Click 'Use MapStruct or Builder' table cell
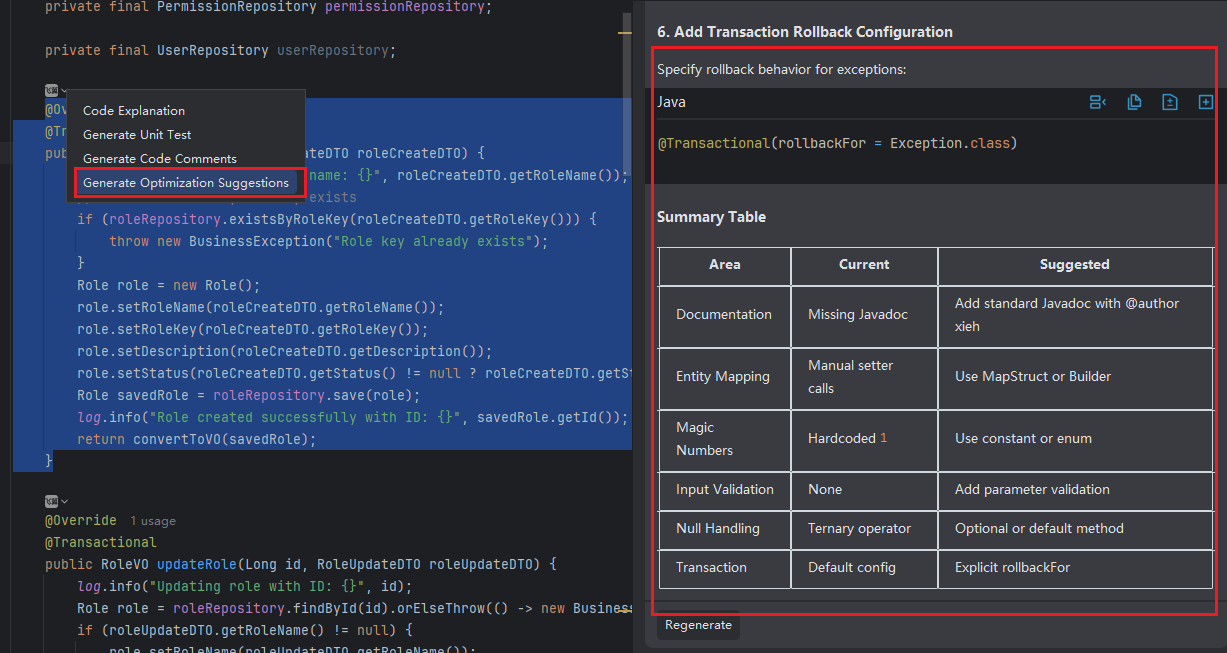The image size is (1227, 653). (1033, 376)
